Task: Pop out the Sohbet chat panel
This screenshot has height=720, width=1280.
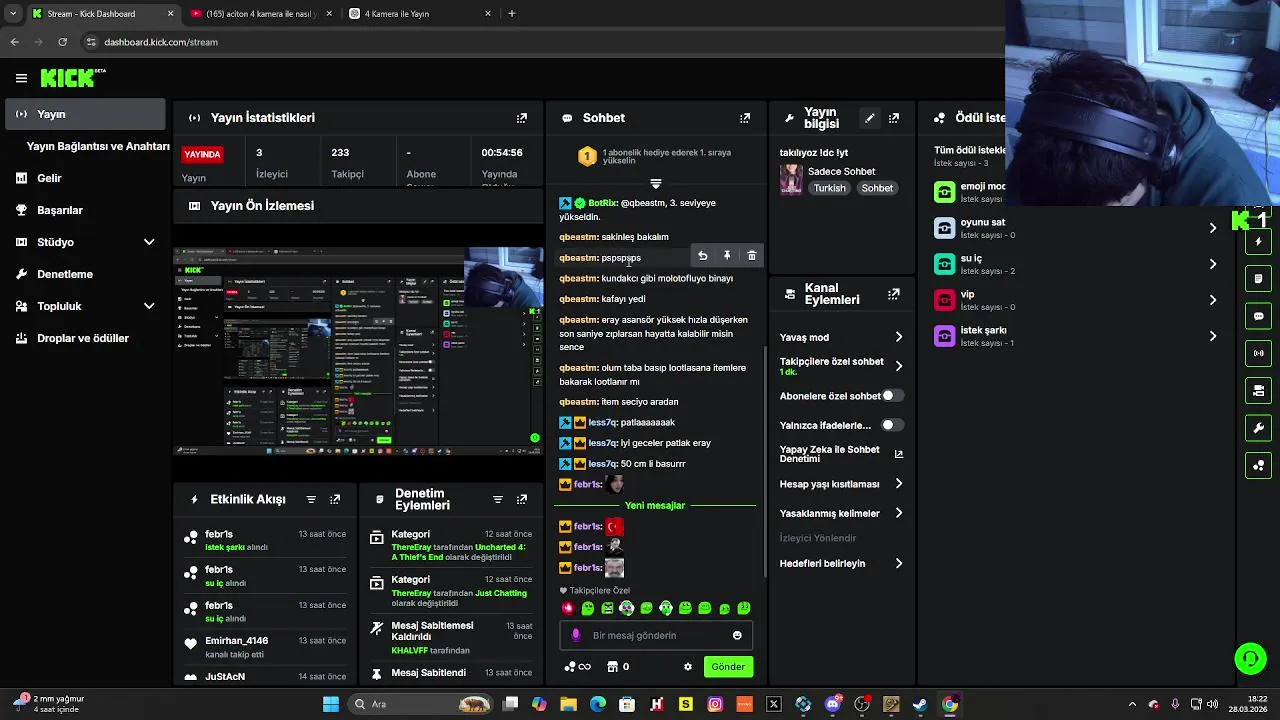Action: click(x=745, y=118)
